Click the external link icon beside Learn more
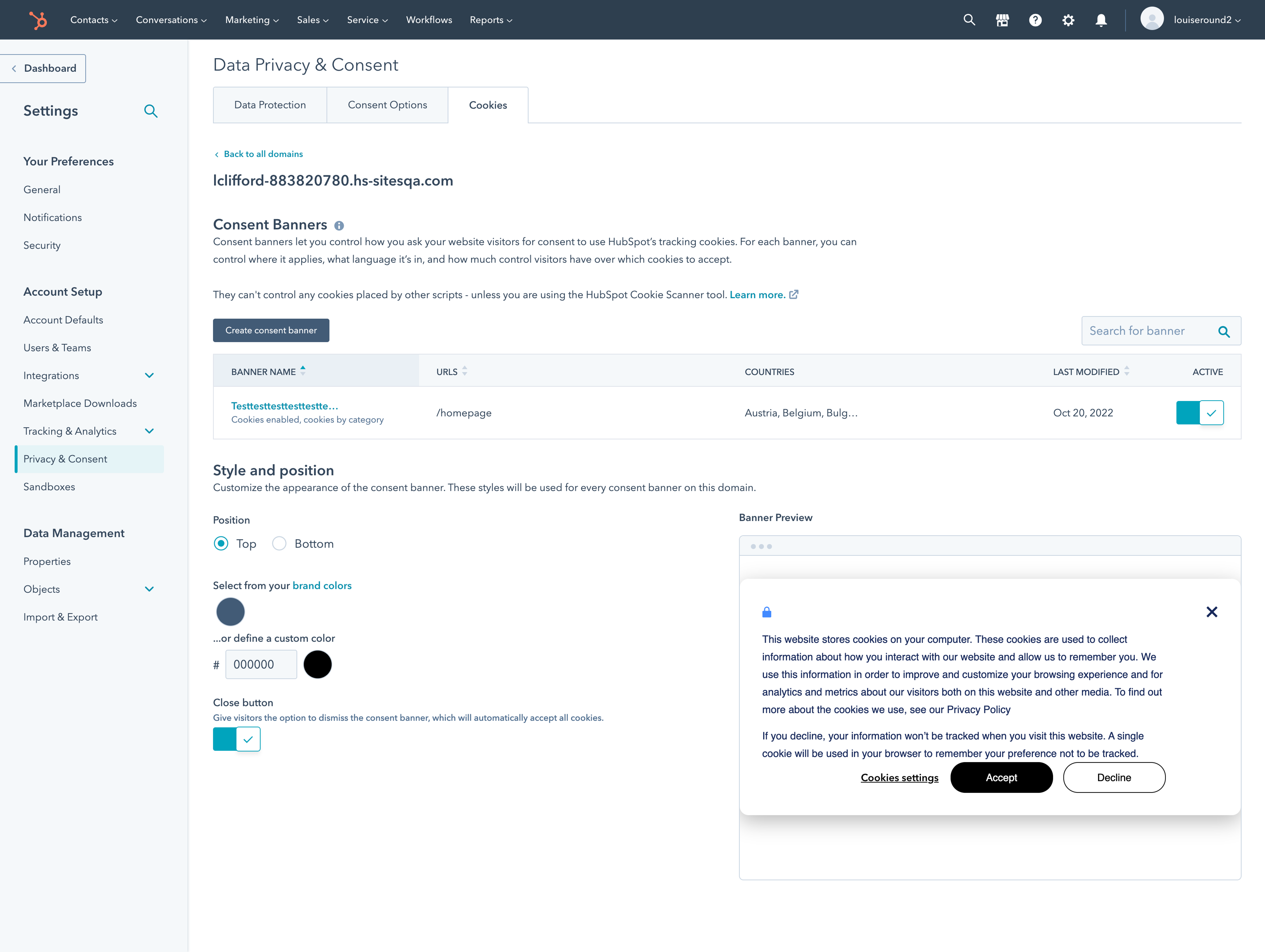The width and height of the screenshot is (1265, 952). 794,295
